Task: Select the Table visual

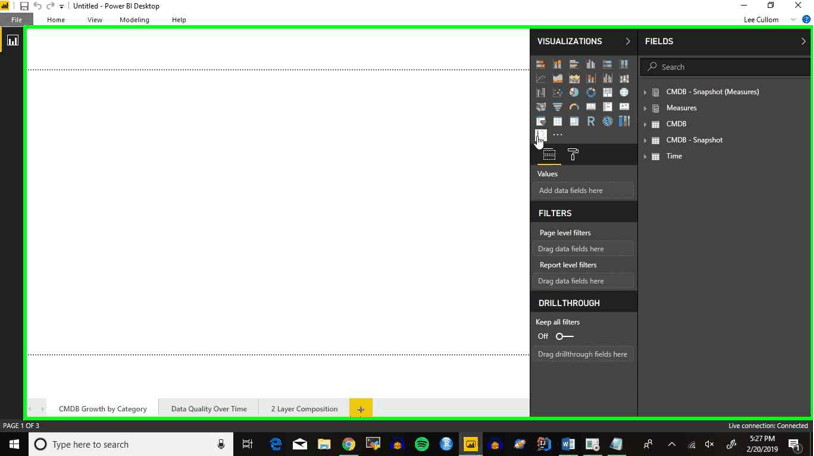Action: (557, 121)
